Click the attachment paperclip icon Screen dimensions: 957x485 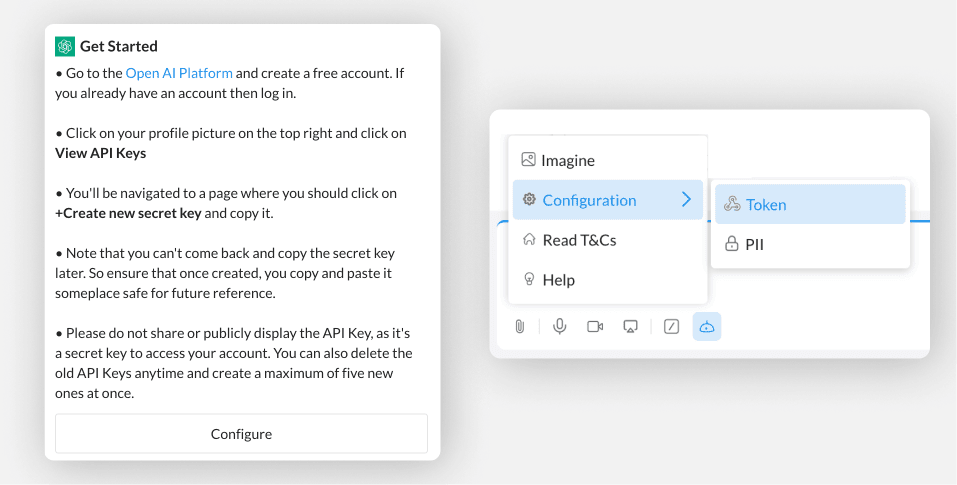519,326
